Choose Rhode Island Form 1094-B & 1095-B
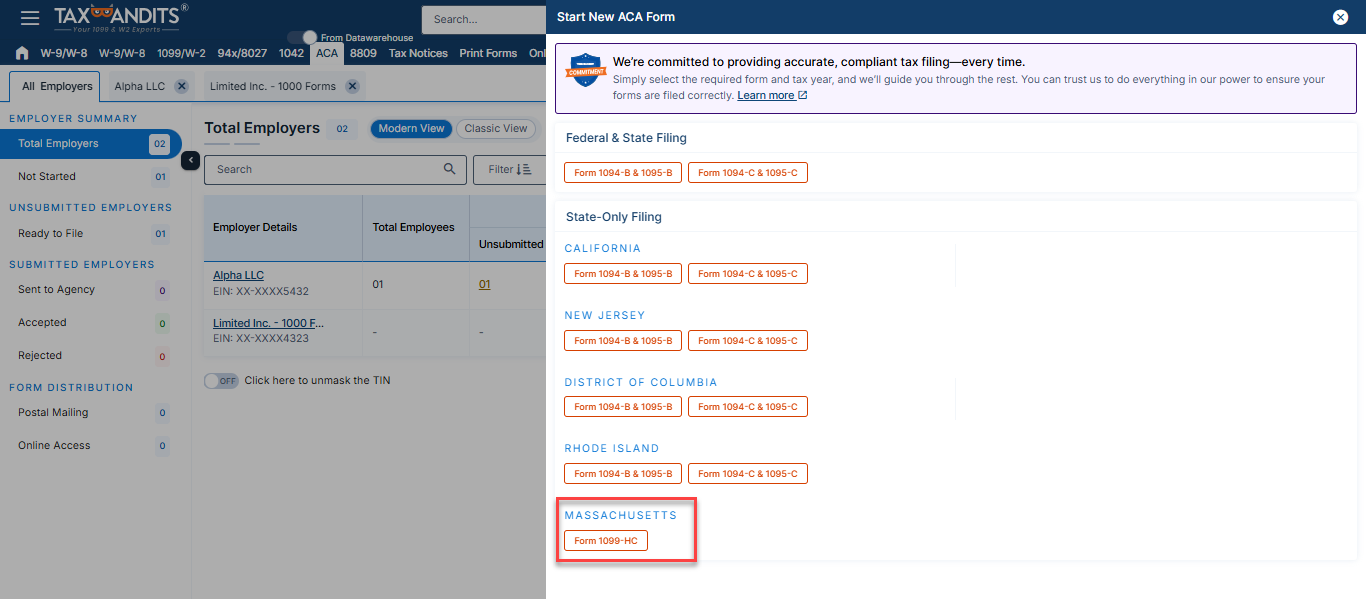The image size is (1366, 599). click(623, 474)
